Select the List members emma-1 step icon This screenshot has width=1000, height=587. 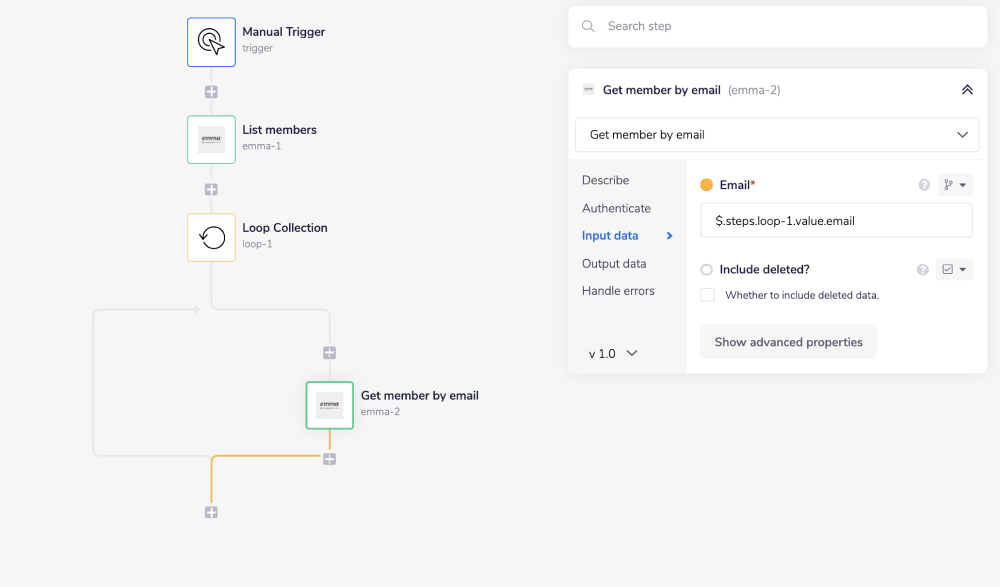211,139
